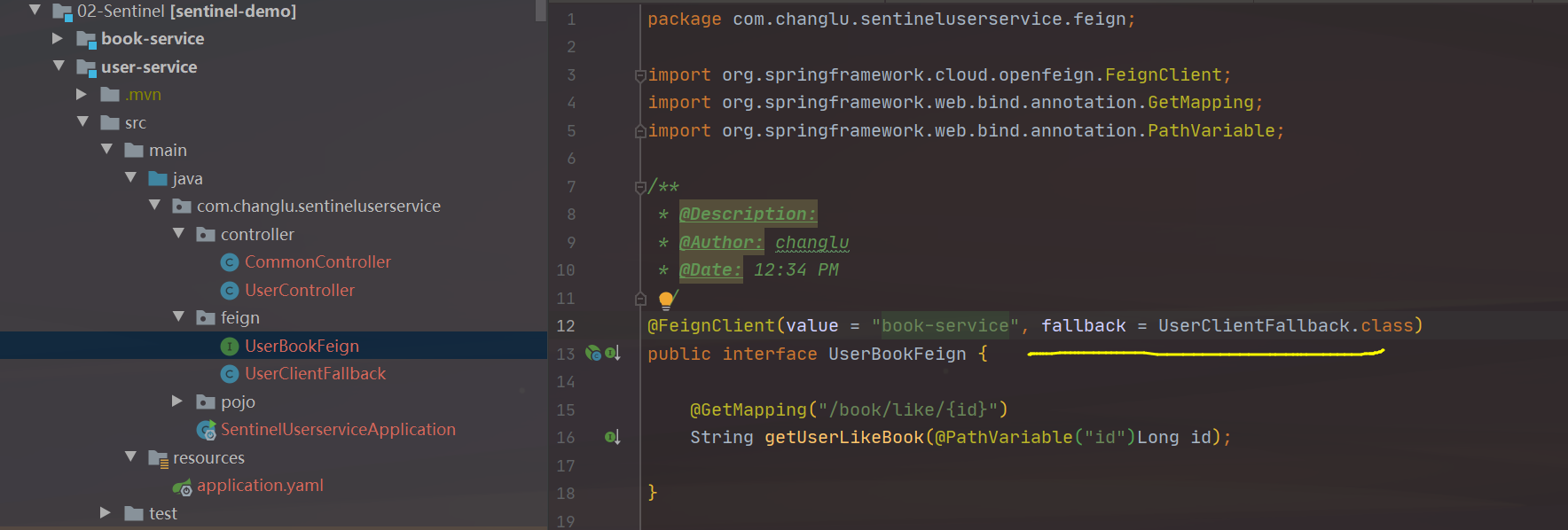Collapse the user-service module
Viewport: 1568px width, 530px height.
pos(59,66)
